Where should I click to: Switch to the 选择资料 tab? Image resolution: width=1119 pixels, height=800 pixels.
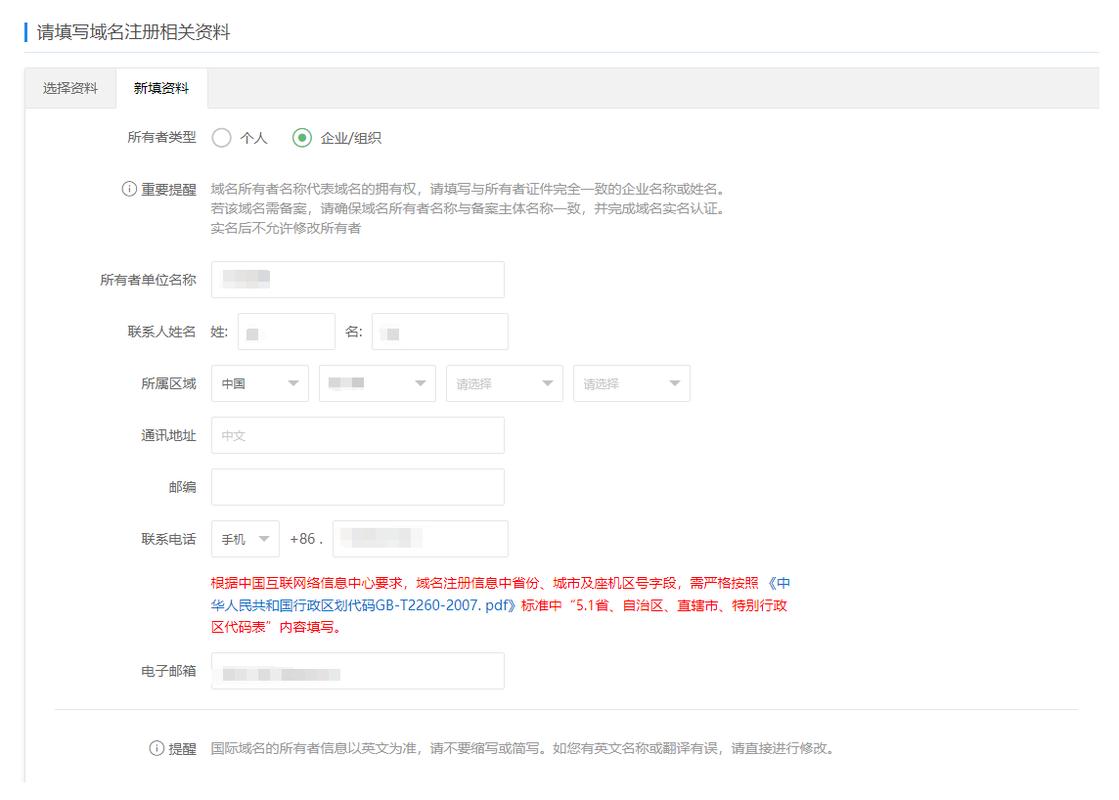coord(70,88)
